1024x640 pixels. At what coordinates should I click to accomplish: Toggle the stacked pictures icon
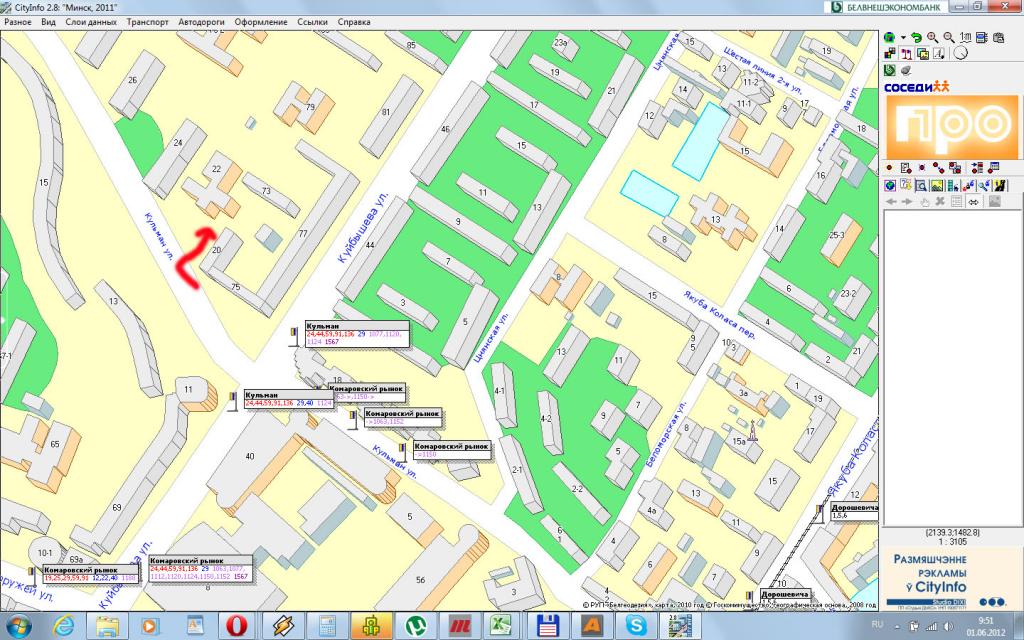click(x=922, y=54)
